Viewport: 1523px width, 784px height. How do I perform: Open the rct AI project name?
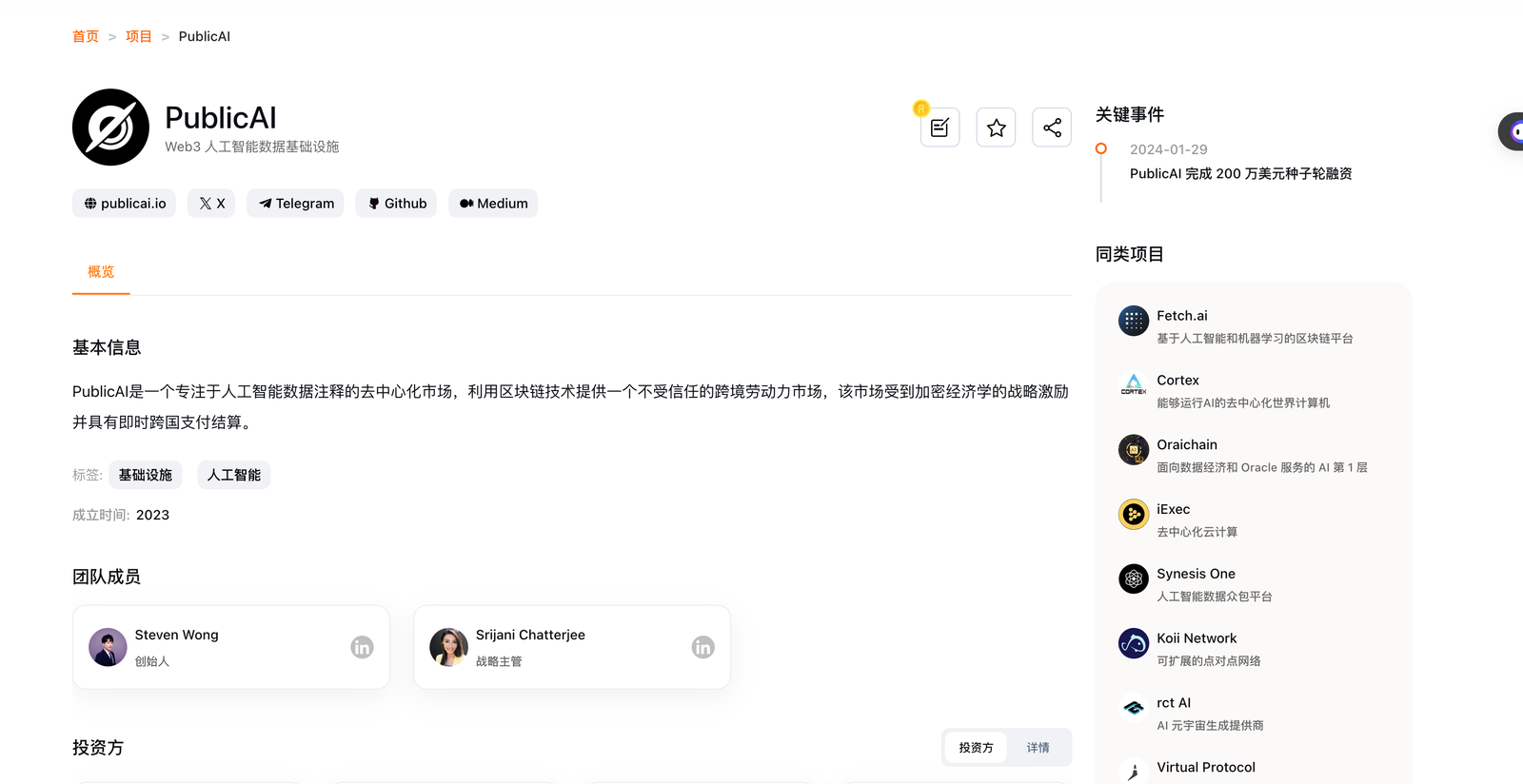pos(1174,703)
